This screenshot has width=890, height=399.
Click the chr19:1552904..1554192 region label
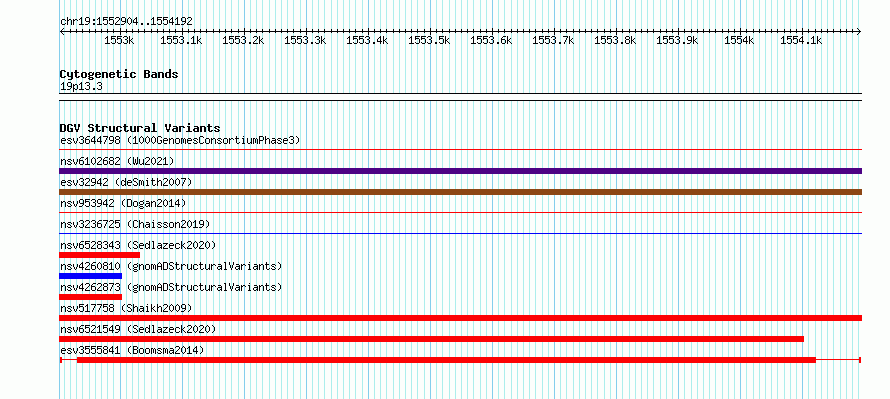click(126, 22)
